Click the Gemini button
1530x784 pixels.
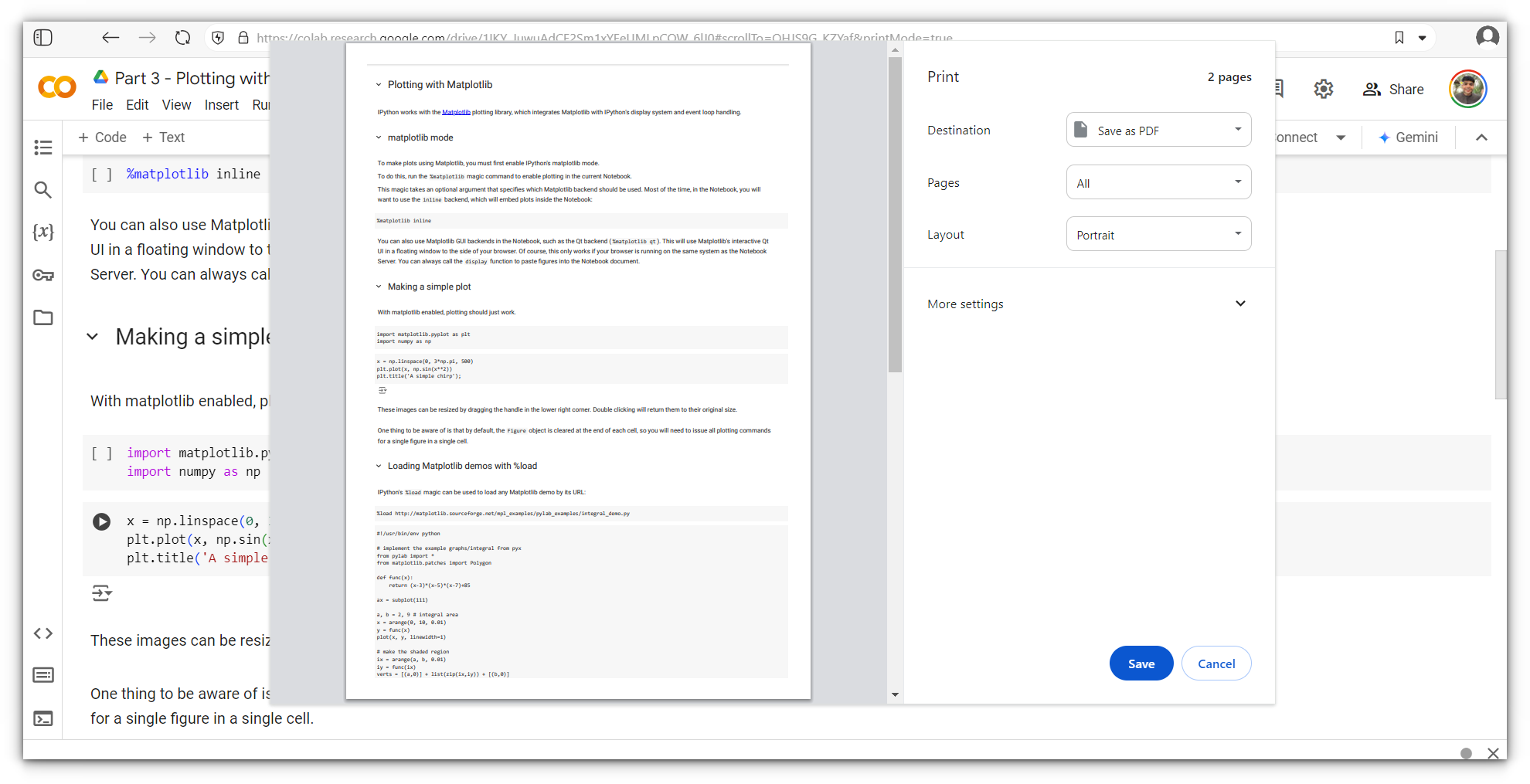point(1408,137)
